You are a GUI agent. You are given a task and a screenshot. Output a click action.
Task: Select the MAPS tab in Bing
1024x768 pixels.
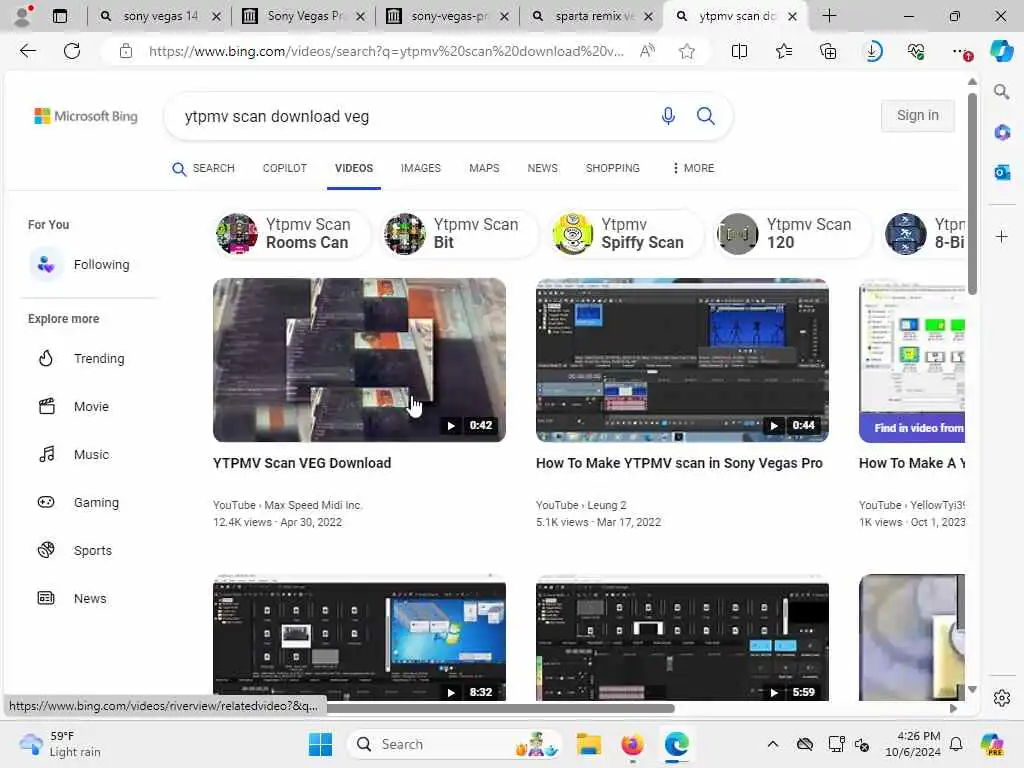(484, 168)
